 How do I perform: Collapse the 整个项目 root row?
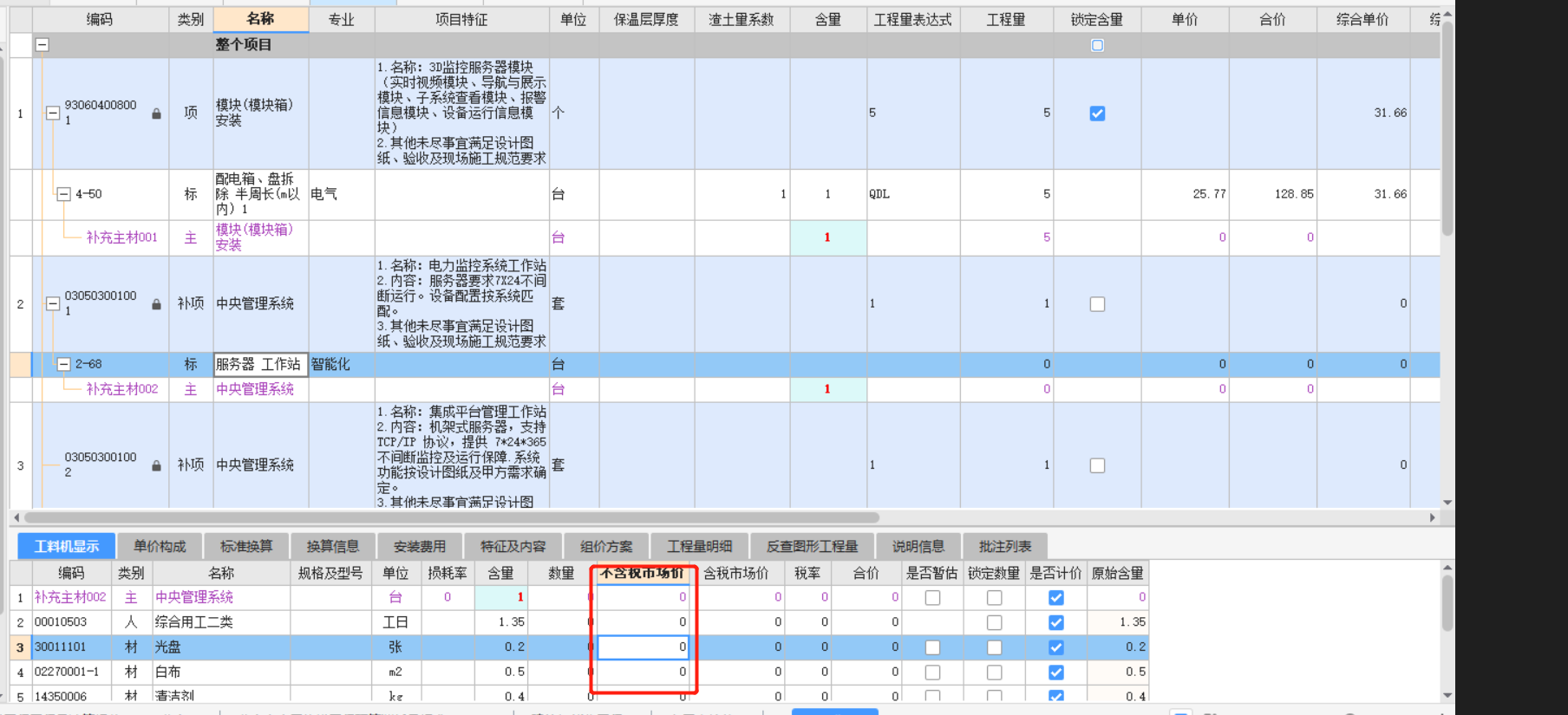(x=42, y=45)
